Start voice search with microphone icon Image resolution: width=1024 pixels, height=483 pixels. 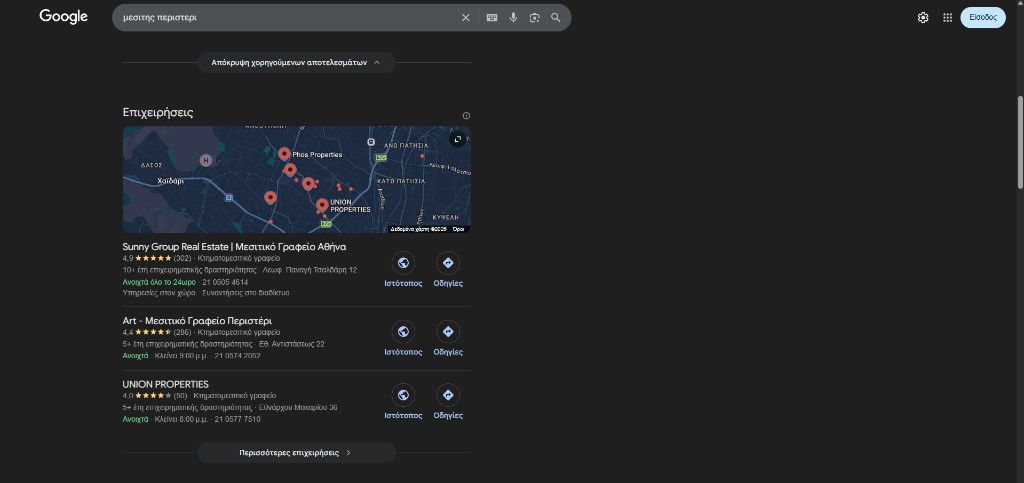[513, 18]
